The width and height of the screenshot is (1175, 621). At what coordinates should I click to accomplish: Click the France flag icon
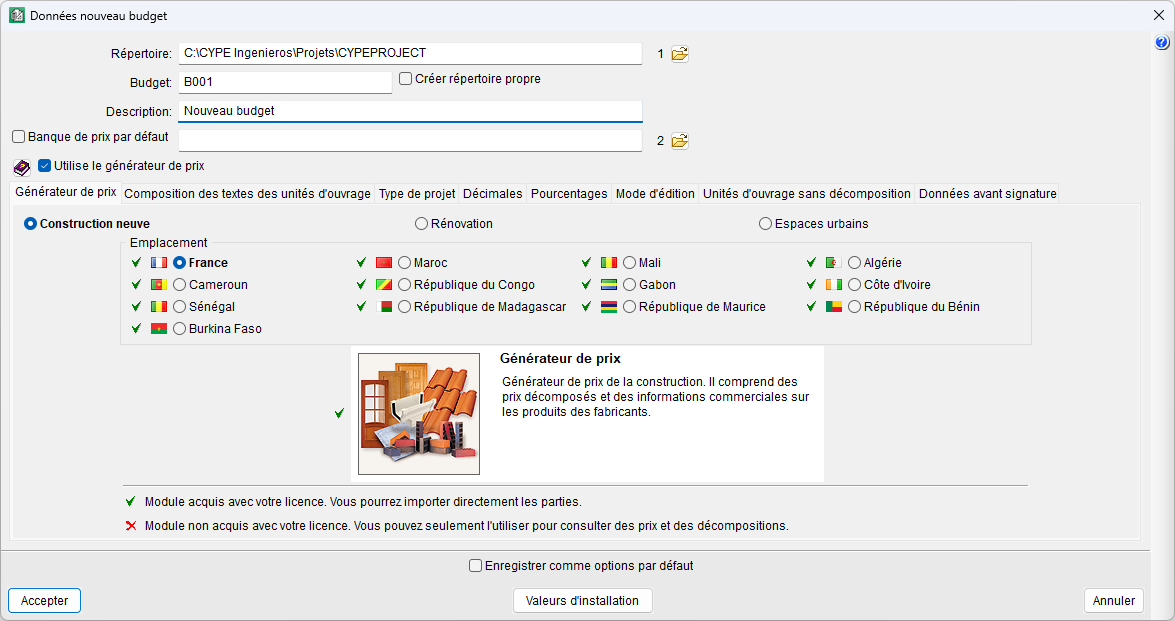[x=159, y=263]
